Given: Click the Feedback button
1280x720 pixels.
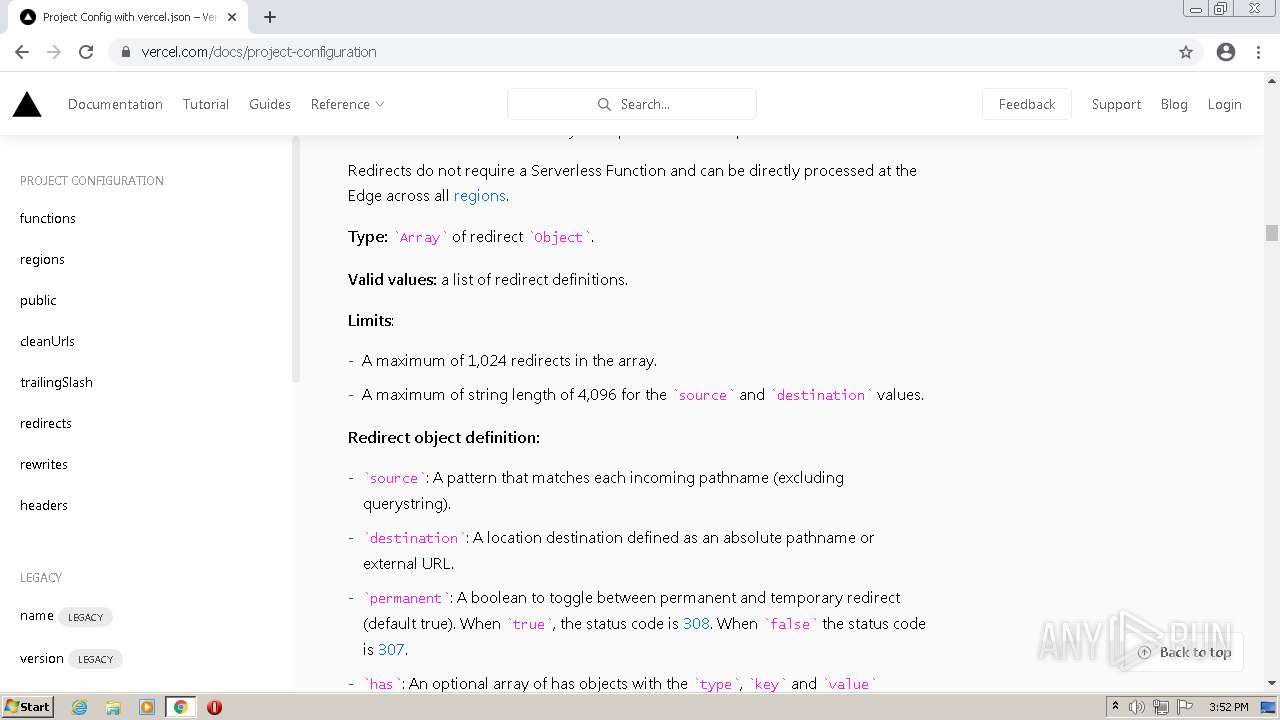Looking at the screenshot, I should click(1027, 104).
